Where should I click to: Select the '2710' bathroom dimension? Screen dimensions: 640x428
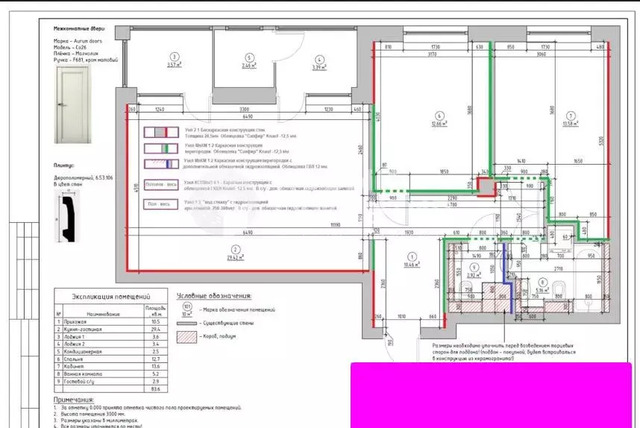point(559,269)
